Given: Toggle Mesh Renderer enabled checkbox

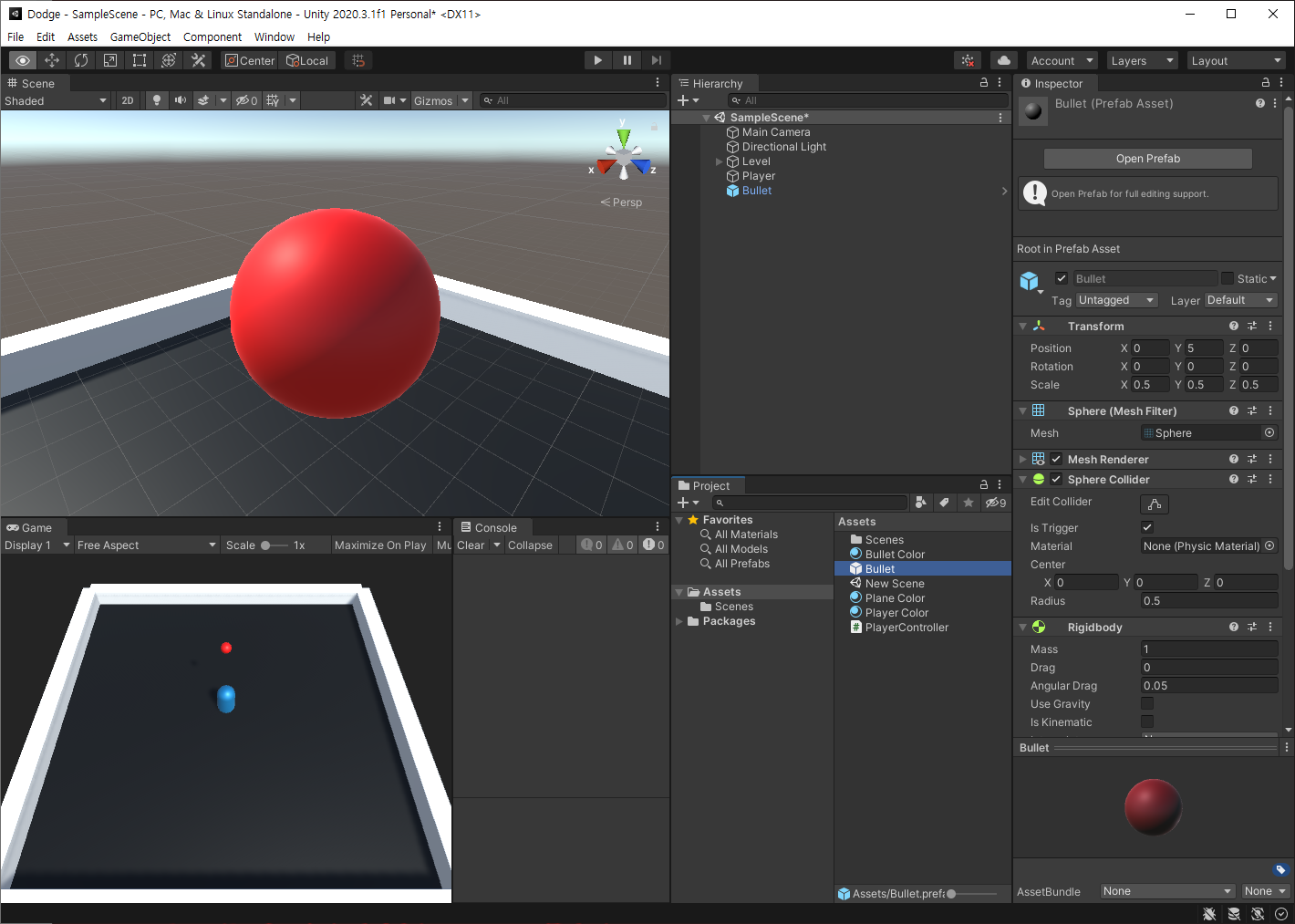Looking at the screenshot, I should (1056, 459).
